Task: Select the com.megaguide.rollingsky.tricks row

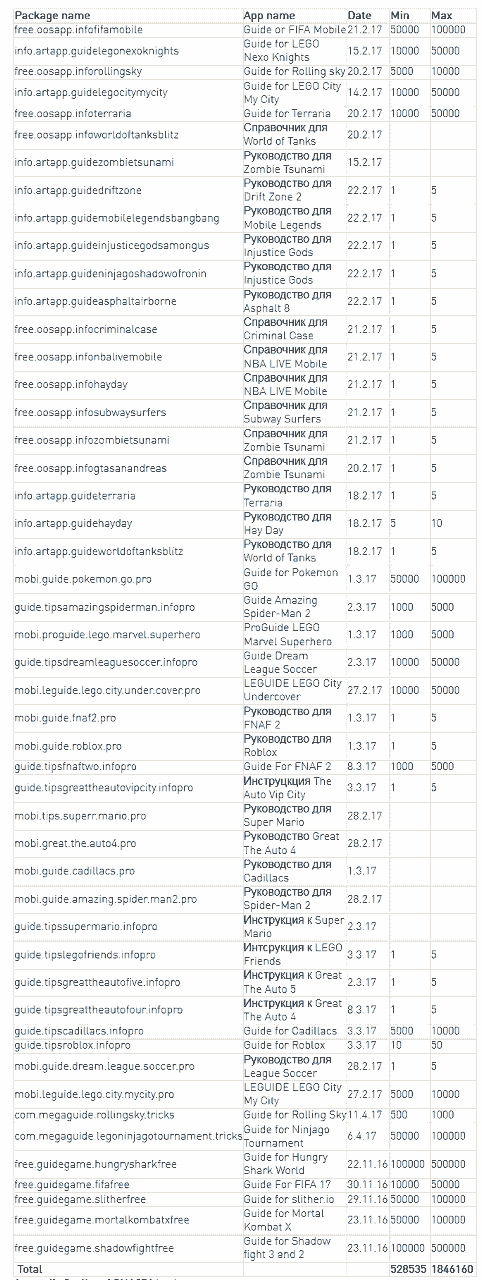Action: [x=240, y=1115]
